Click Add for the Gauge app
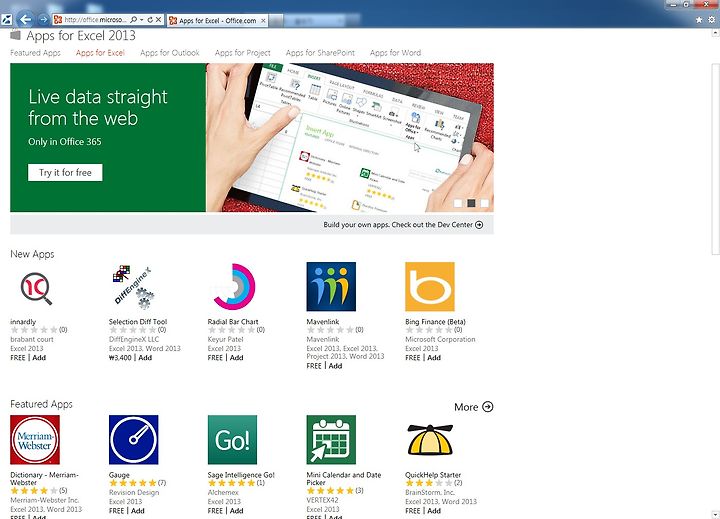The height and width of the screenshot is (519, 720). (x=138, y=510)
